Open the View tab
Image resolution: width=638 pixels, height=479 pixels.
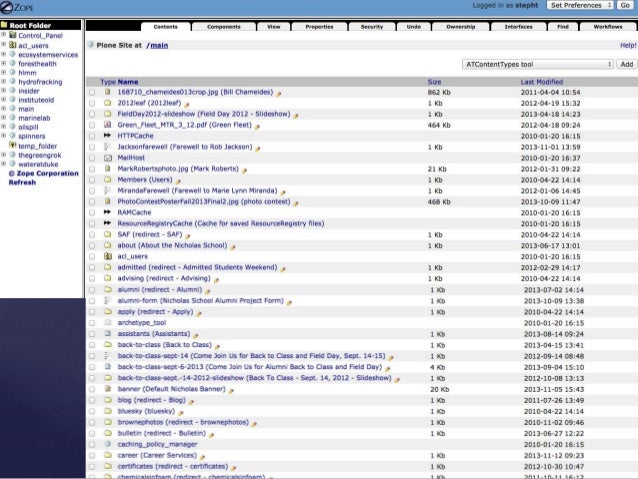(x=274, y=26)
